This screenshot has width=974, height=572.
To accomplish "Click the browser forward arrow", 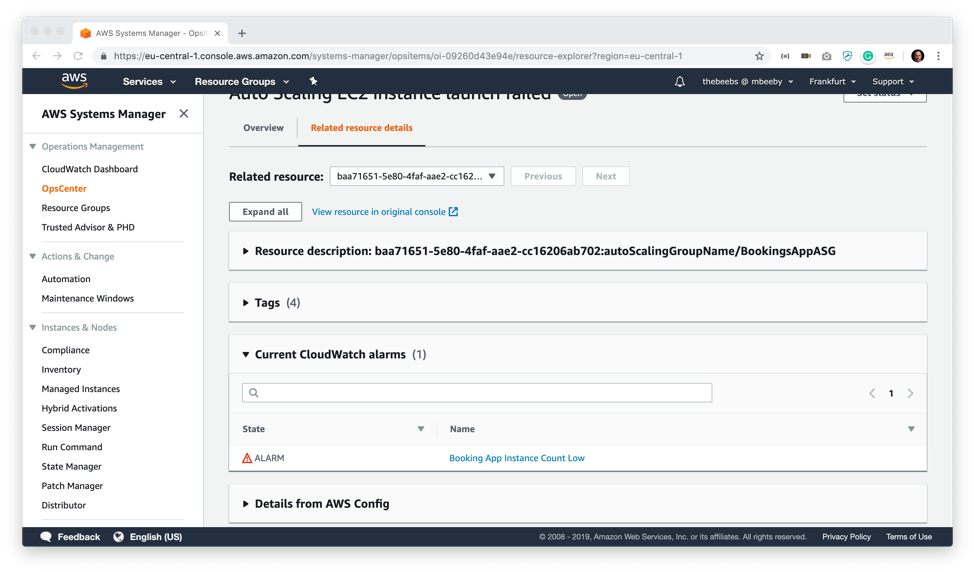I will [57, 56].
